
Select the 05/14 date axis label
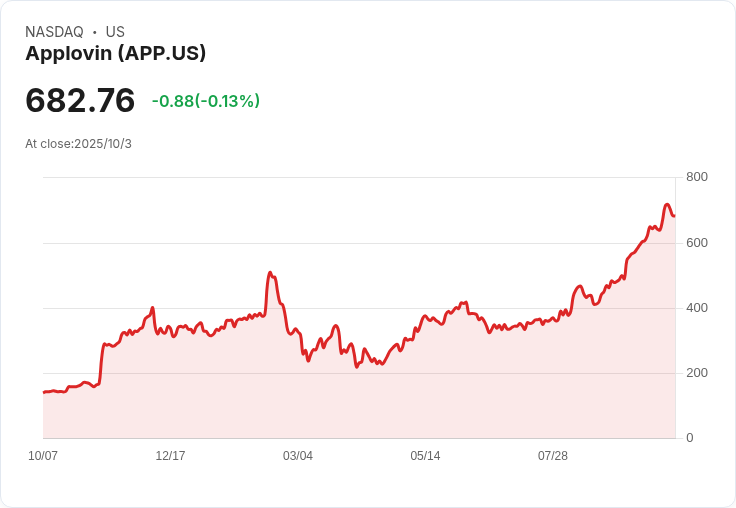425,456
